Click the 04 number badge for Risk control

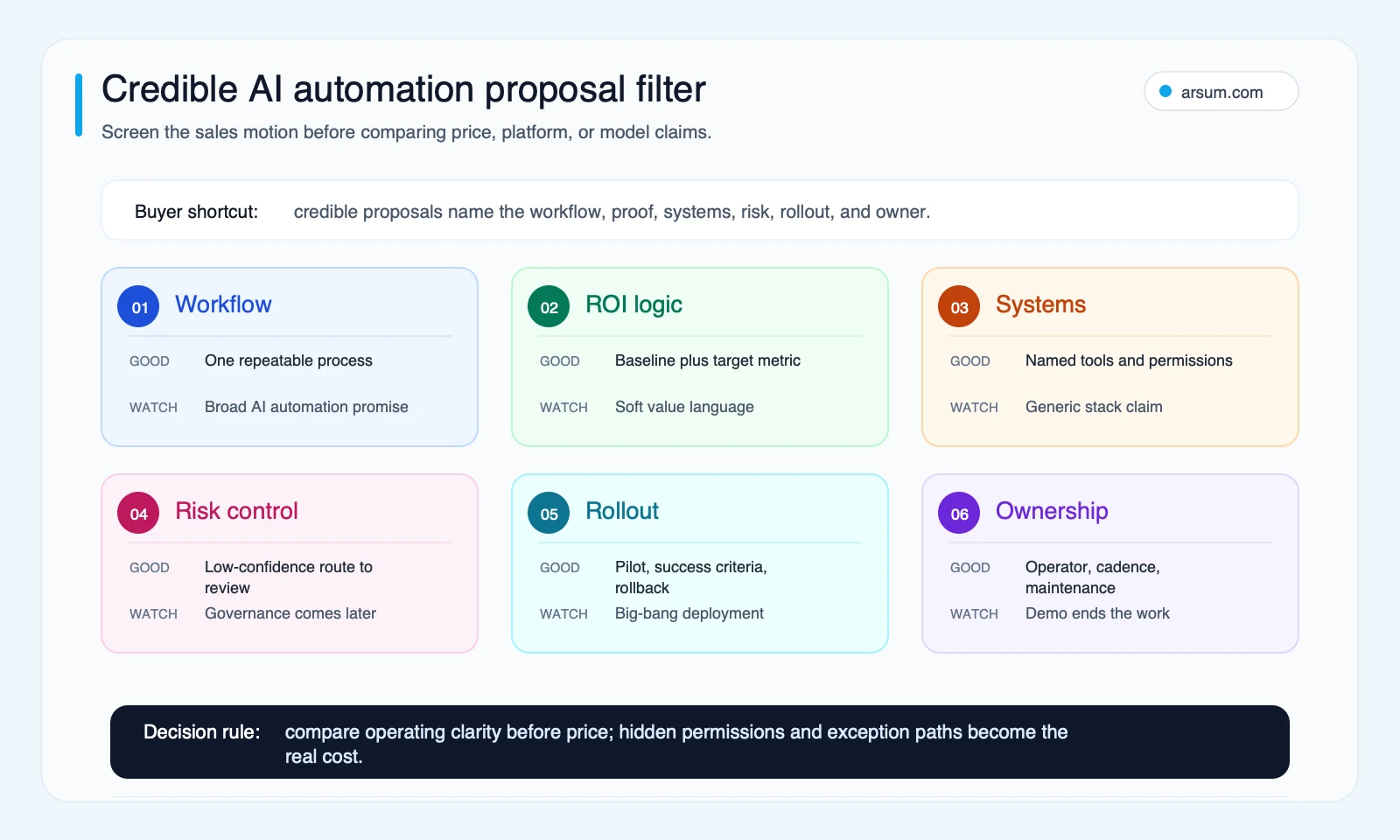139,514
